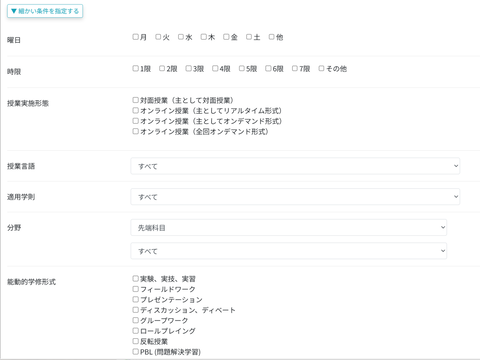Check the グループワーク checkbox
Image resolution: width=480 pixels, height=360 pixels.
click(135, 320)
